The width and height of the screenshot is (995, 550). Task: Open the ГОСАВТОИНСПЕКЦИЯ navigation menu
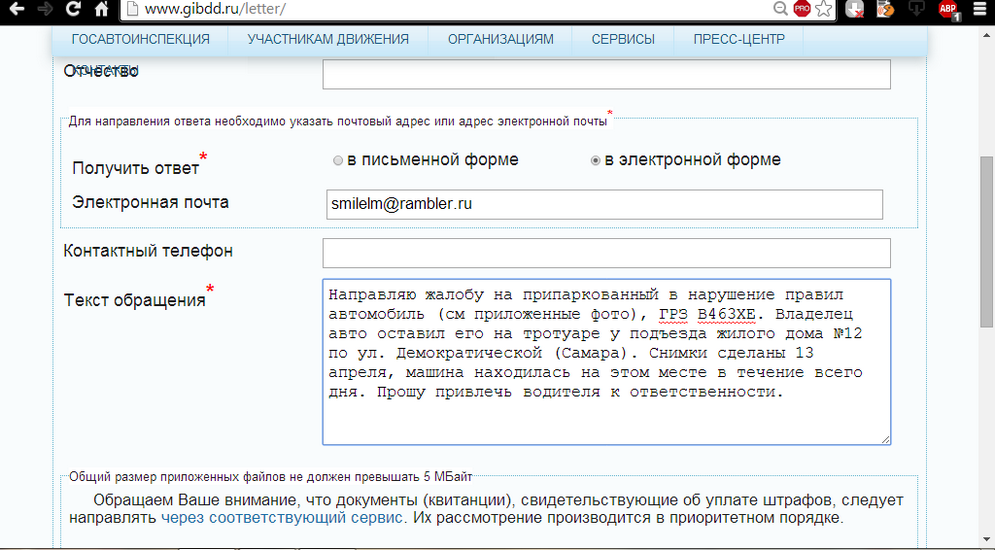tap(141, 40)
